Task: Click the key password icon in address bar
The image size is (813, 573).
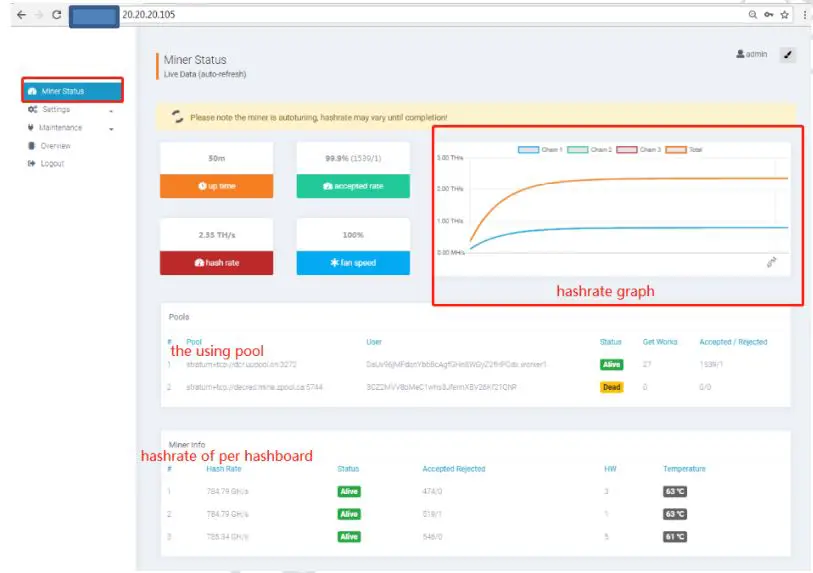Action: (x=768, y=15)
